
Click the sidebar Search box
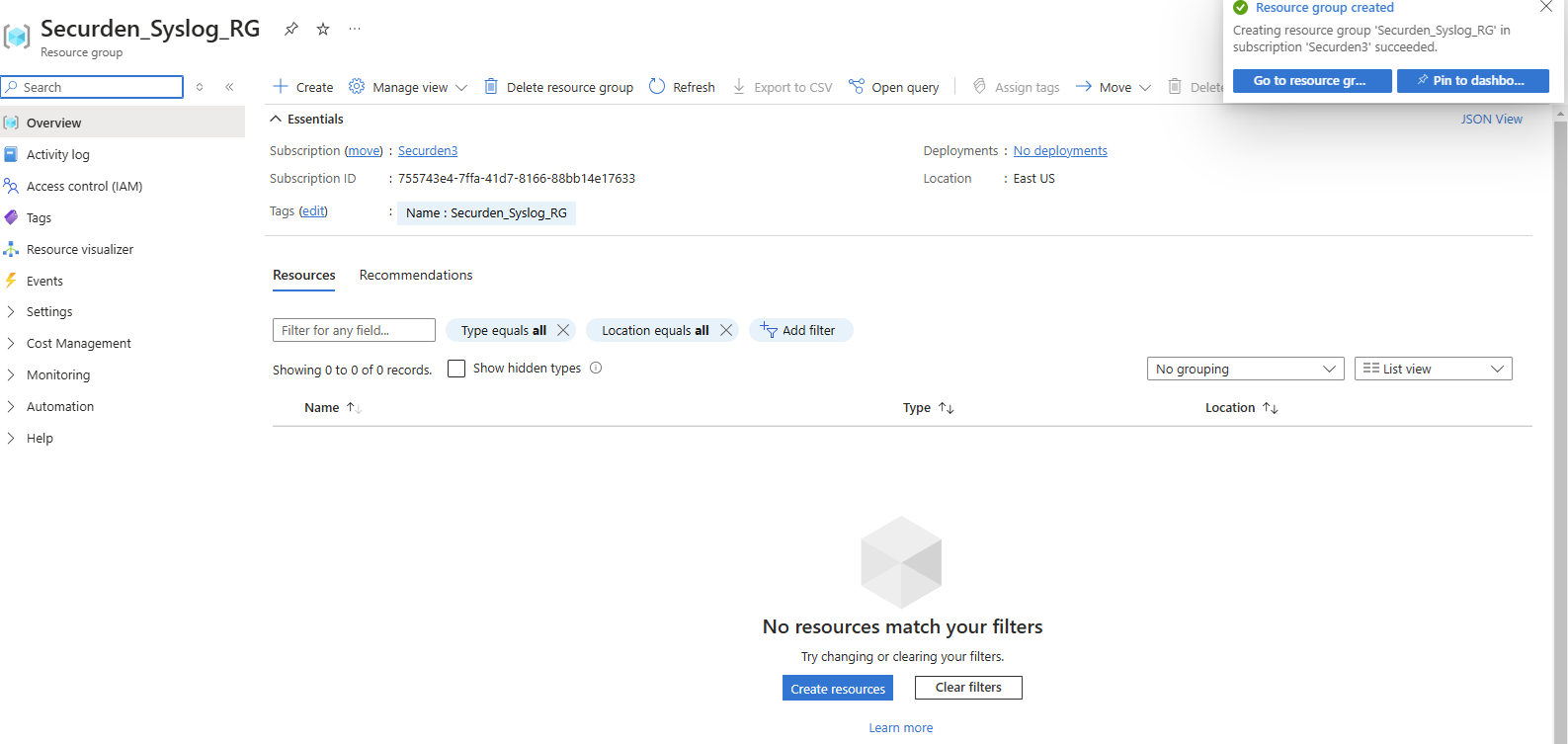pos(92,87)
